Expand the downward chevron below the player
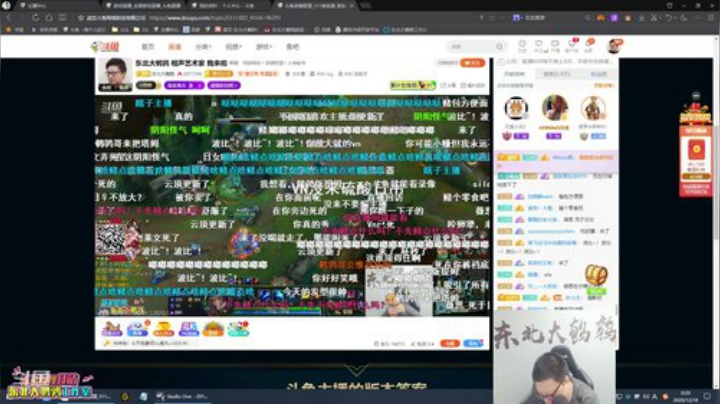 click(356, 370)
